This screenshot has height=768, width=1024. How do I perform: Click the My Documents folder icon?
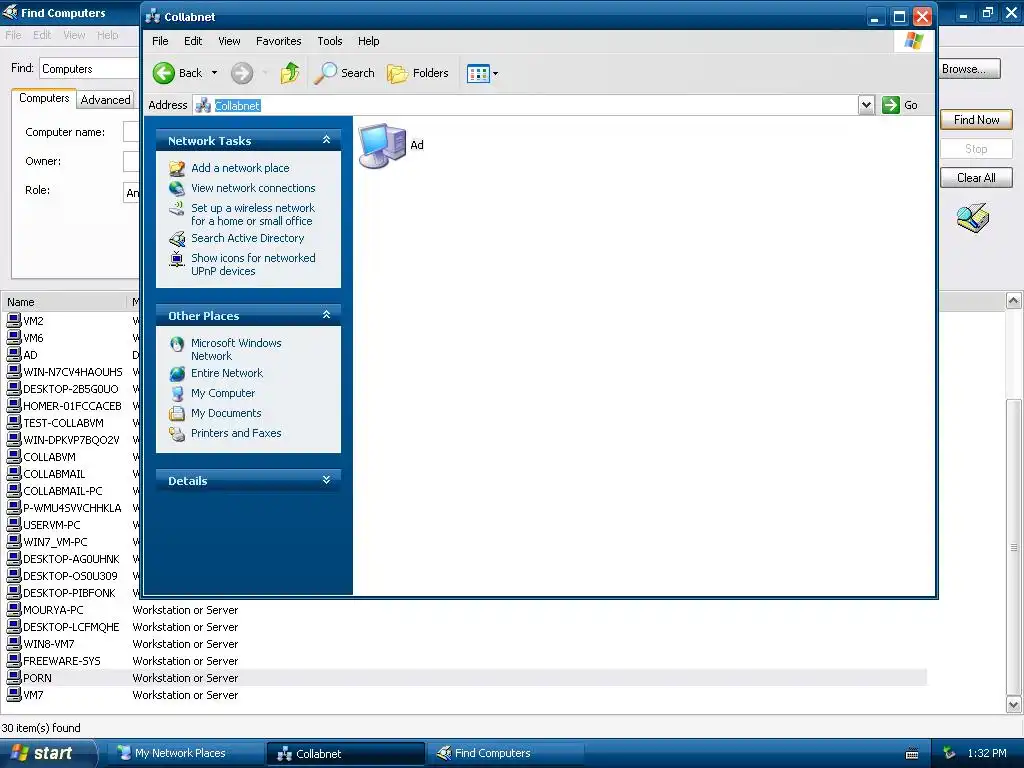(177, 413)
